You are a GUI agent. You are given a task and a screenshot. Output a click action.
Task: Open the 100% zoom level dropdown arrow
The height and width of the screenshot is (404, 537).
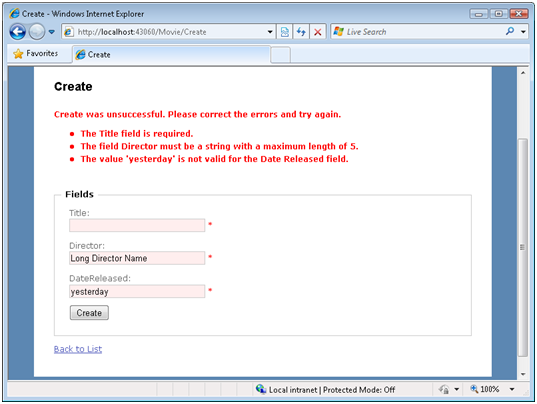click(x=512, y=389)
